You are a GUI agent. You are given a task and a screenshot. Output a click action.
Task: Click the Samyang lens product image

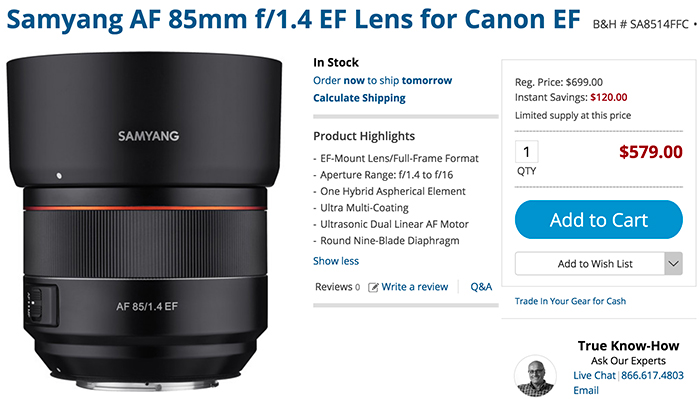click(x=144, y=221)
